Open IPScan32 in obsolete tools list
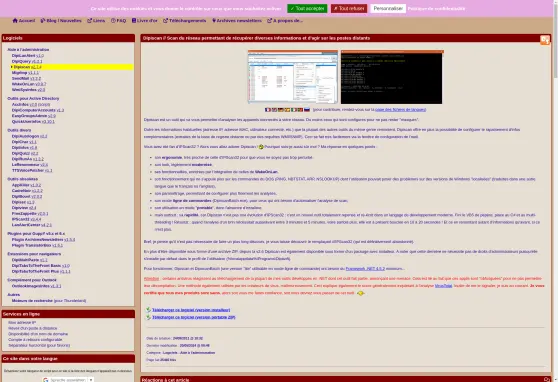Image resolution: width=558 pixels, height=382 pixels. (26, 219)
